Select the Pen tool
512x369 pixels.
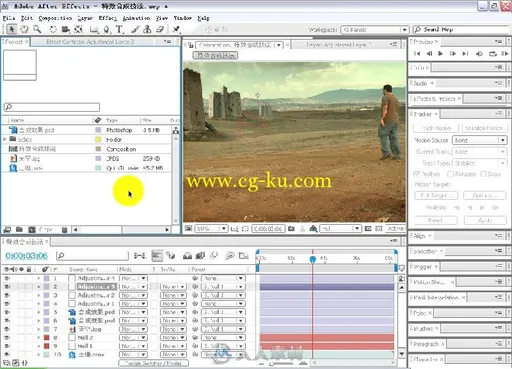click(106, 29)
